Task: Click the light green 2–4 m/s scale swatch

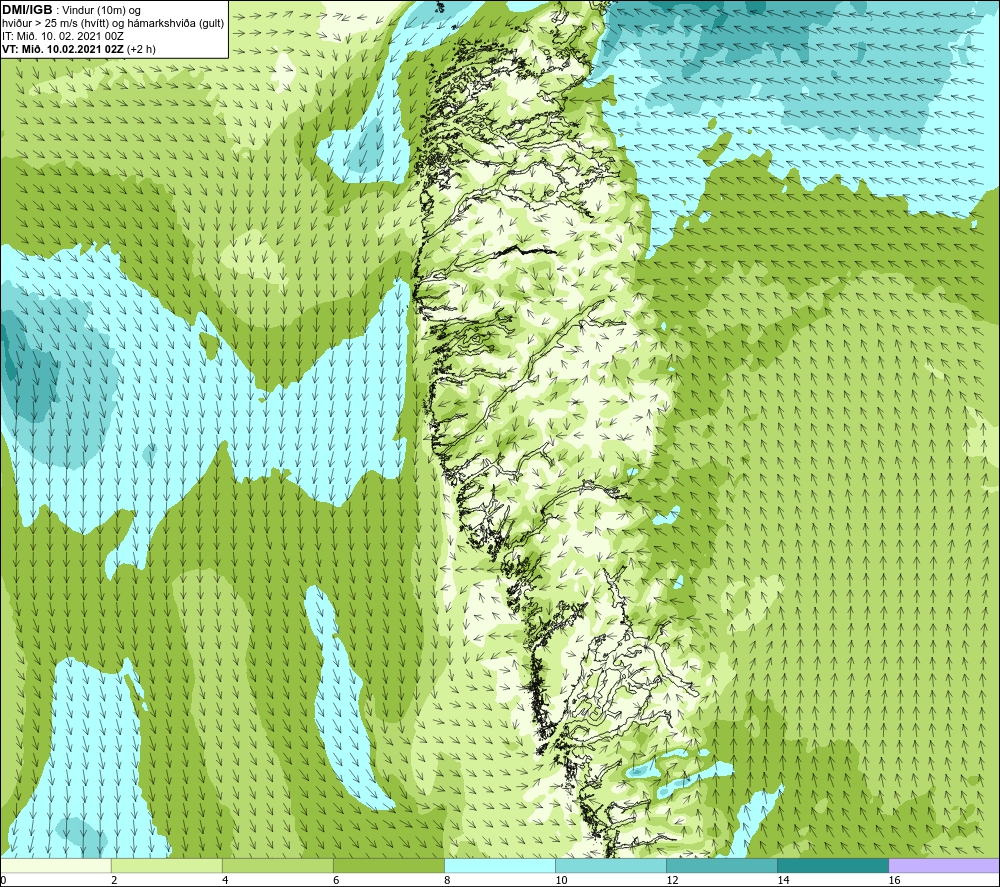Action: [166, 865]
